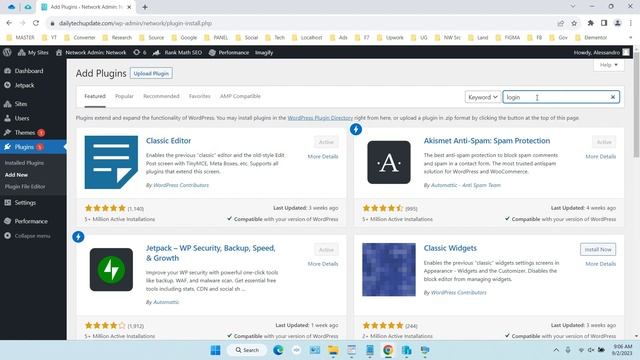The image size is (640, 360).
Task: Open Performance in the admin bar
Action: (x=229, y=52)
